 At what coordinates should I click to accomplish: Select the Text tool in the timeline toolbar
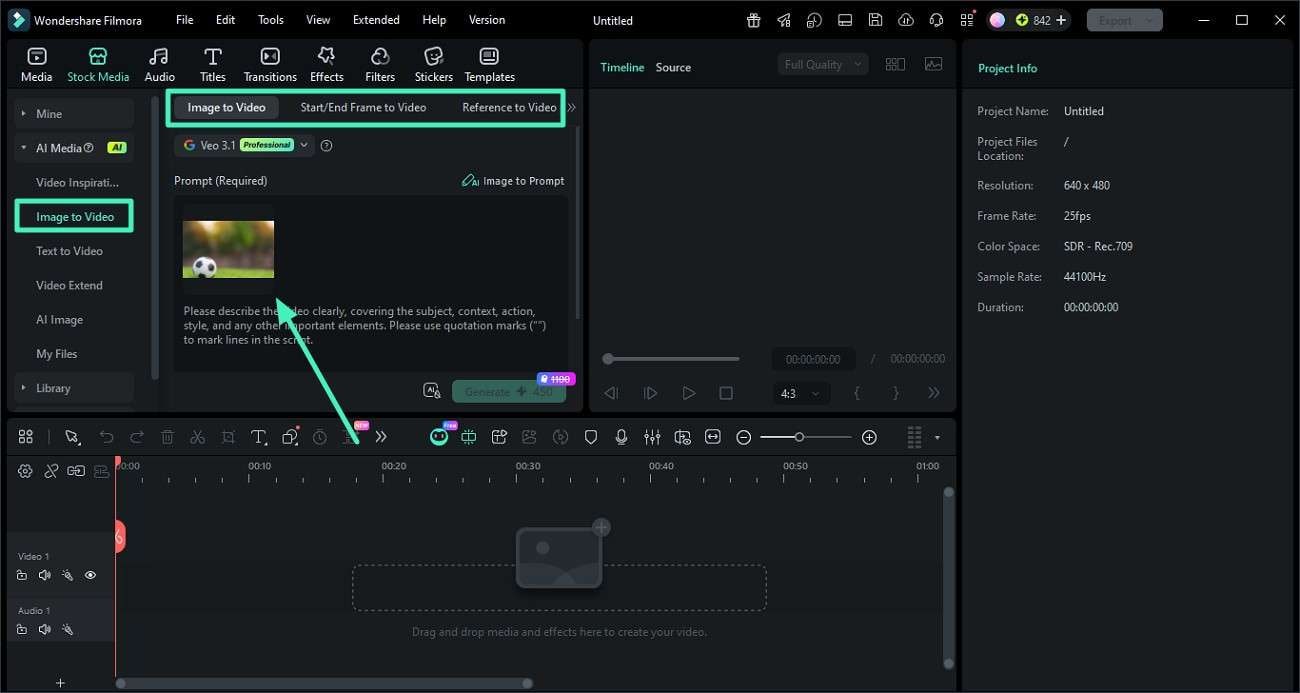point(258,437)
